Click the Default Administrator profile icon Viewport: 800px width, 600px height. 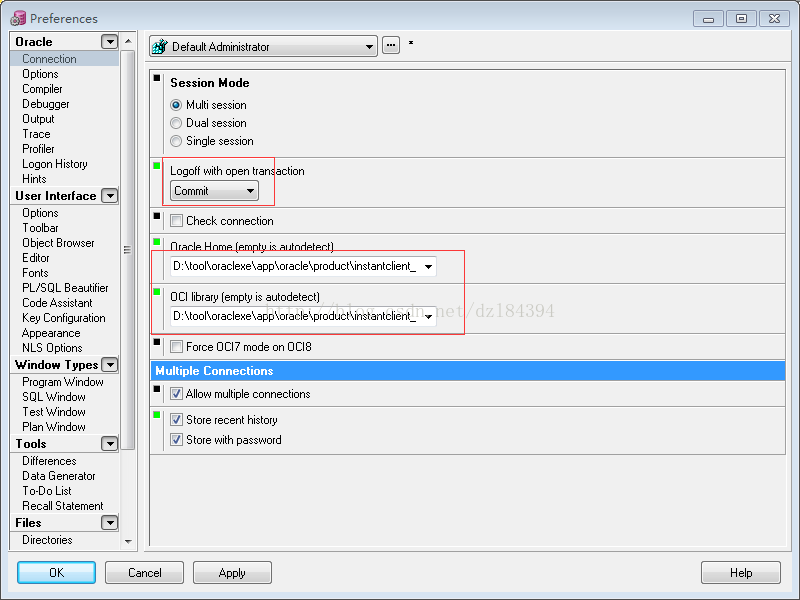coord(160,46)
